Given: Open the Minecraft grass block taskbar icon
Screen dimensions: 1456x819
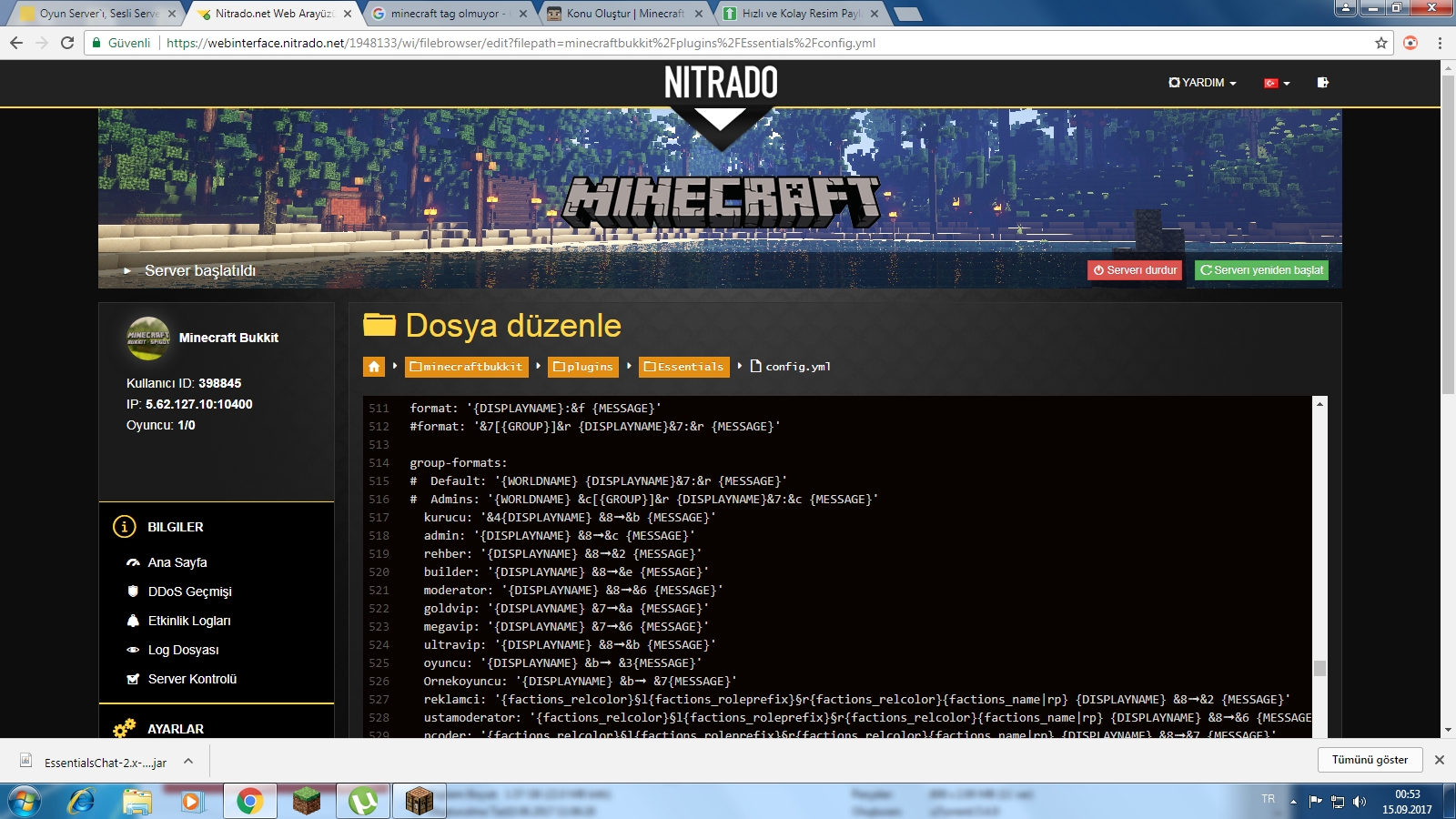Looking at the screenshot, I should (307, 802).
